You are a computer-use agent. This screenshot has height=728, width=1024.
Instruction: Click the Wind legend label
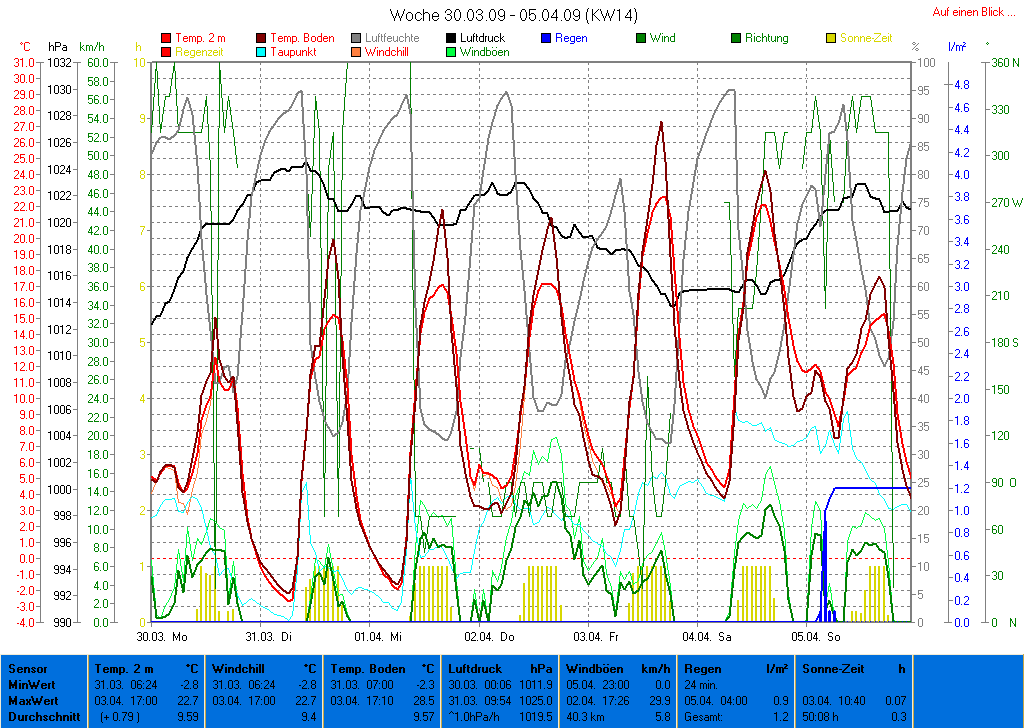pyautogui.click(x=662, y=39)
